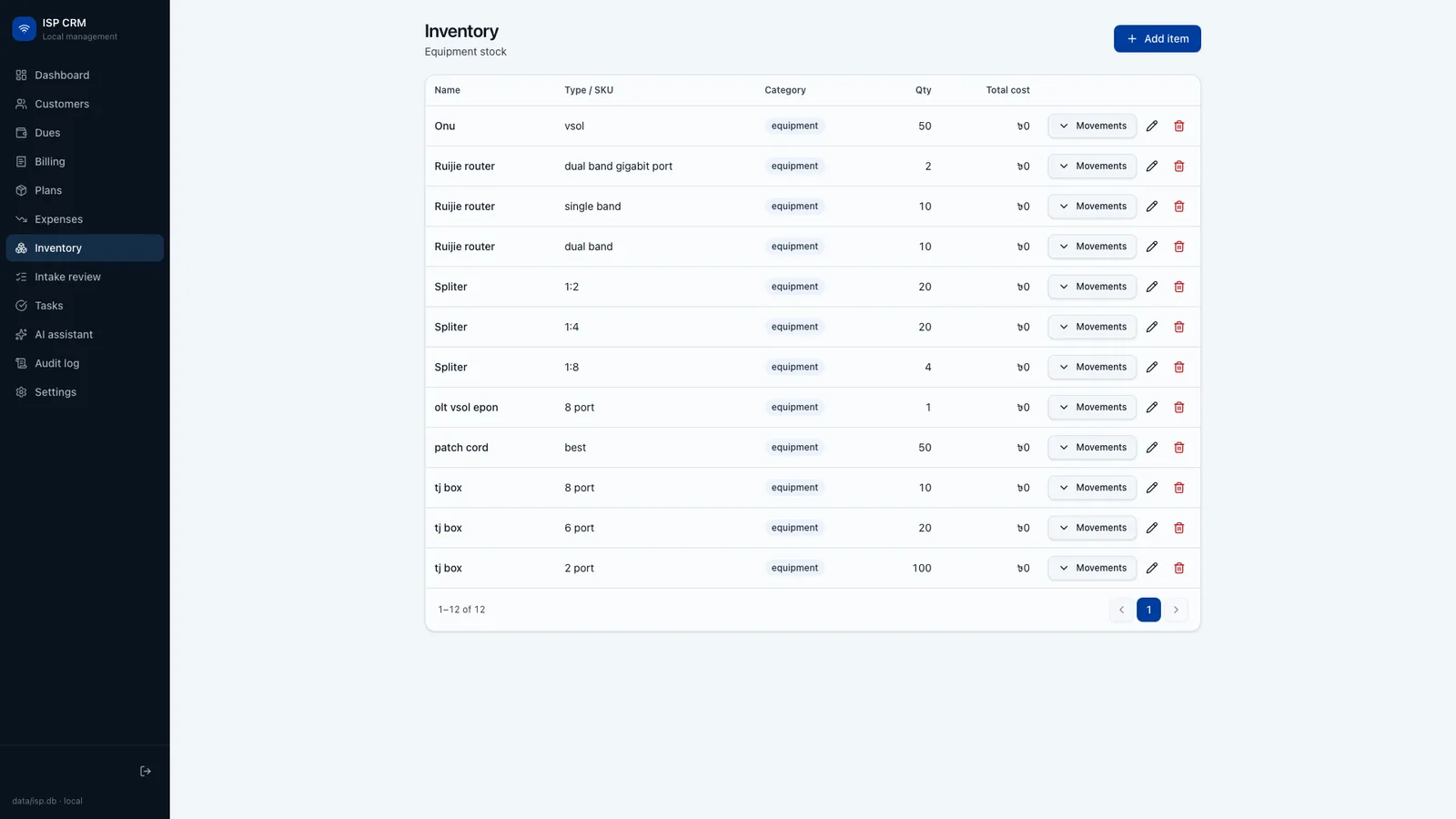Expand Movements for patch cord
The width and height of the screenshot is (1456, 819).
click(1092, 448)
